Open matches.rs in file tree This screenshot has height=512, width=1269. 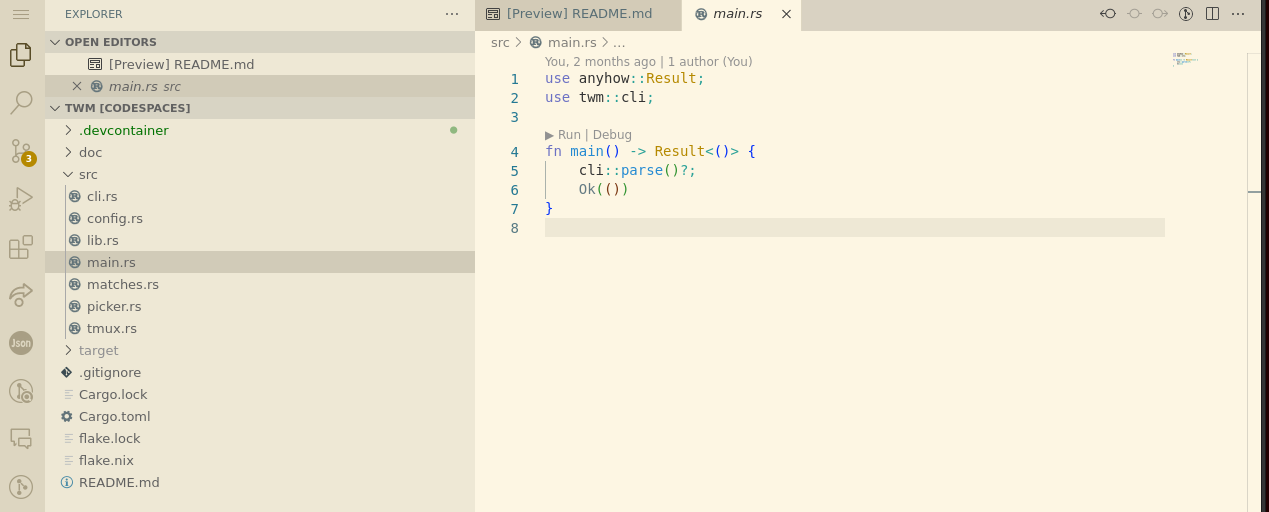pyautogui.click(x=260, y=284)
